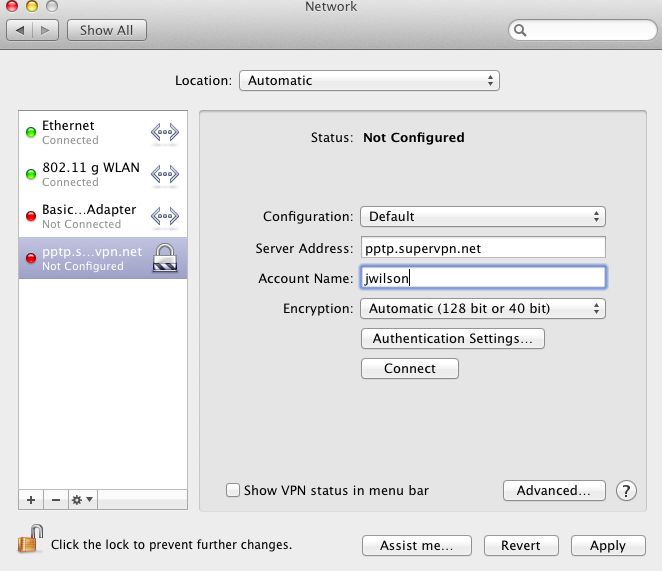662x571 pixels.
Task: Open the help question mark button
Action: point(626,491)
